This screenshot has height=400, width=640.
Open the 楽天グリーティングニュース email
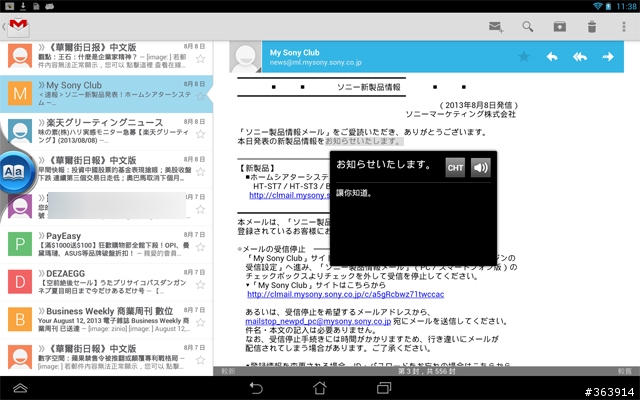pyautogui.click(x=106, y=131)
